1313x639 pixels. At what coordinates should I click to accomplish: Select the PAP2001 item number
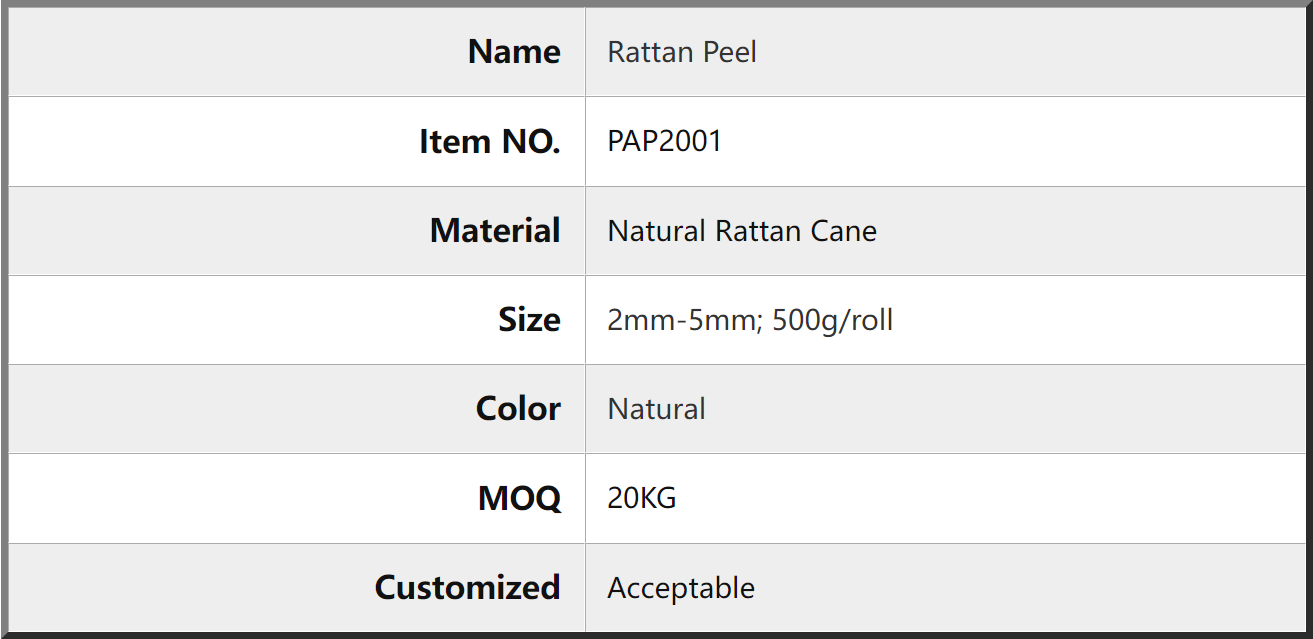[x=665, y=141]
